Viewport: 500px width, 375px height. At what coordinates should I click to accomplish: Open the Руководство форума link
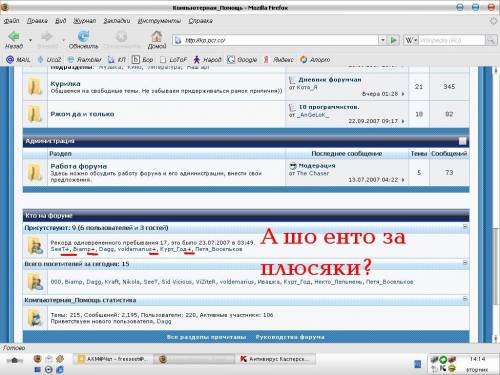point(290,337)
